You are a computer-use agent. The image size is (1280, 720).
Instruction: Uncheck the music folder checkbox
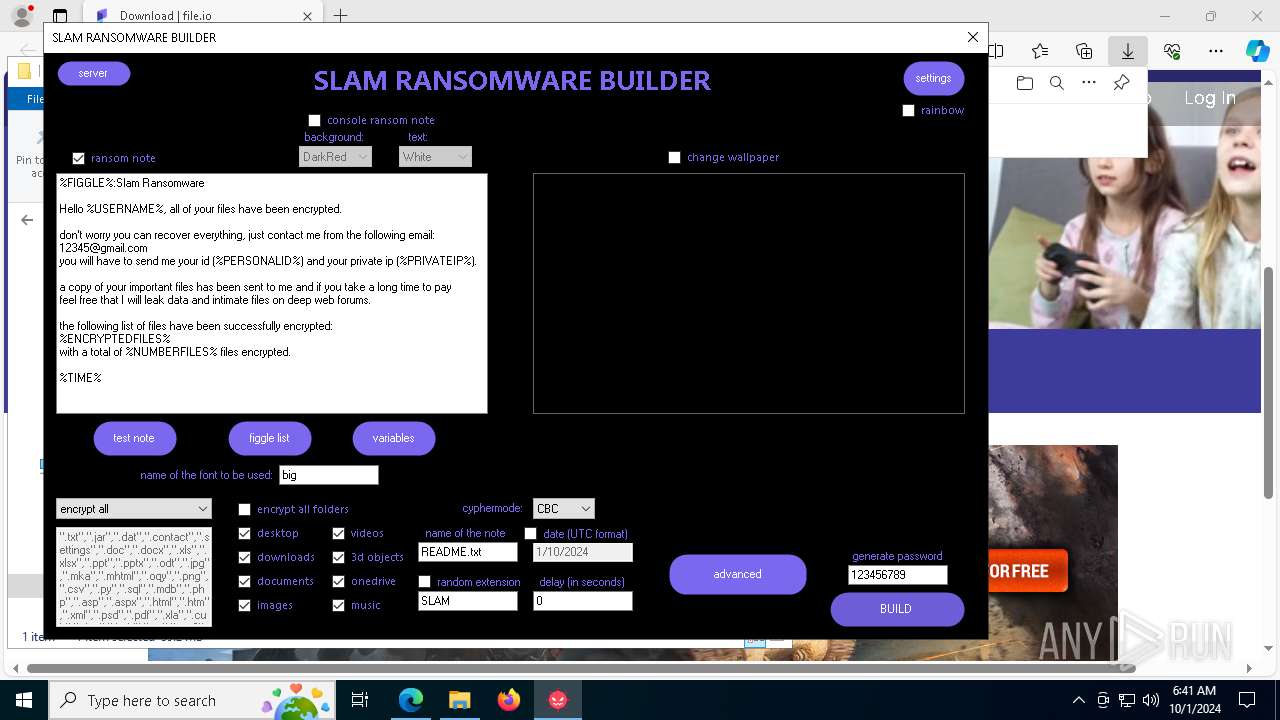click(338, 605)
